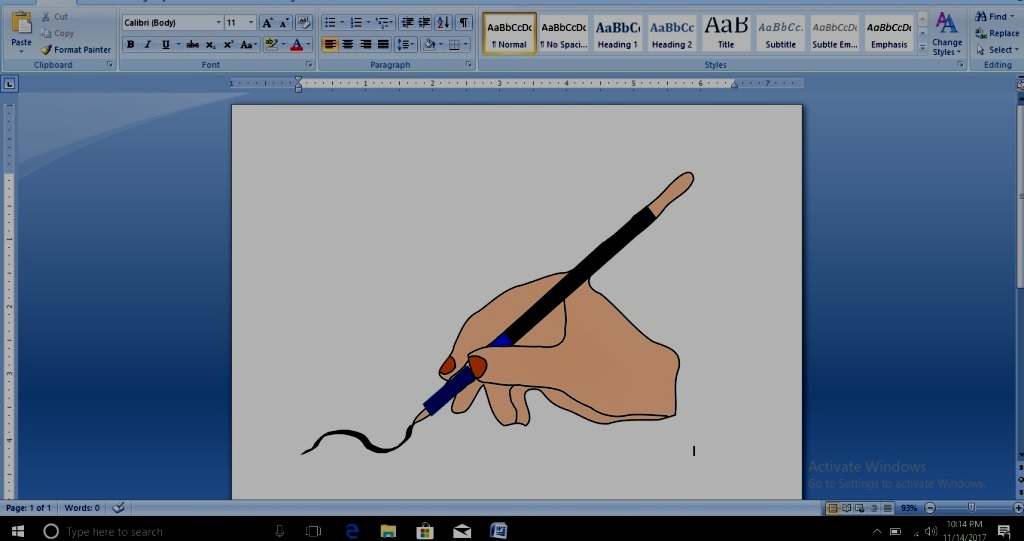Viewport: 1024px width, 541px height.
Task: Apply the Heading 2 style
Action: coord(672,33)
